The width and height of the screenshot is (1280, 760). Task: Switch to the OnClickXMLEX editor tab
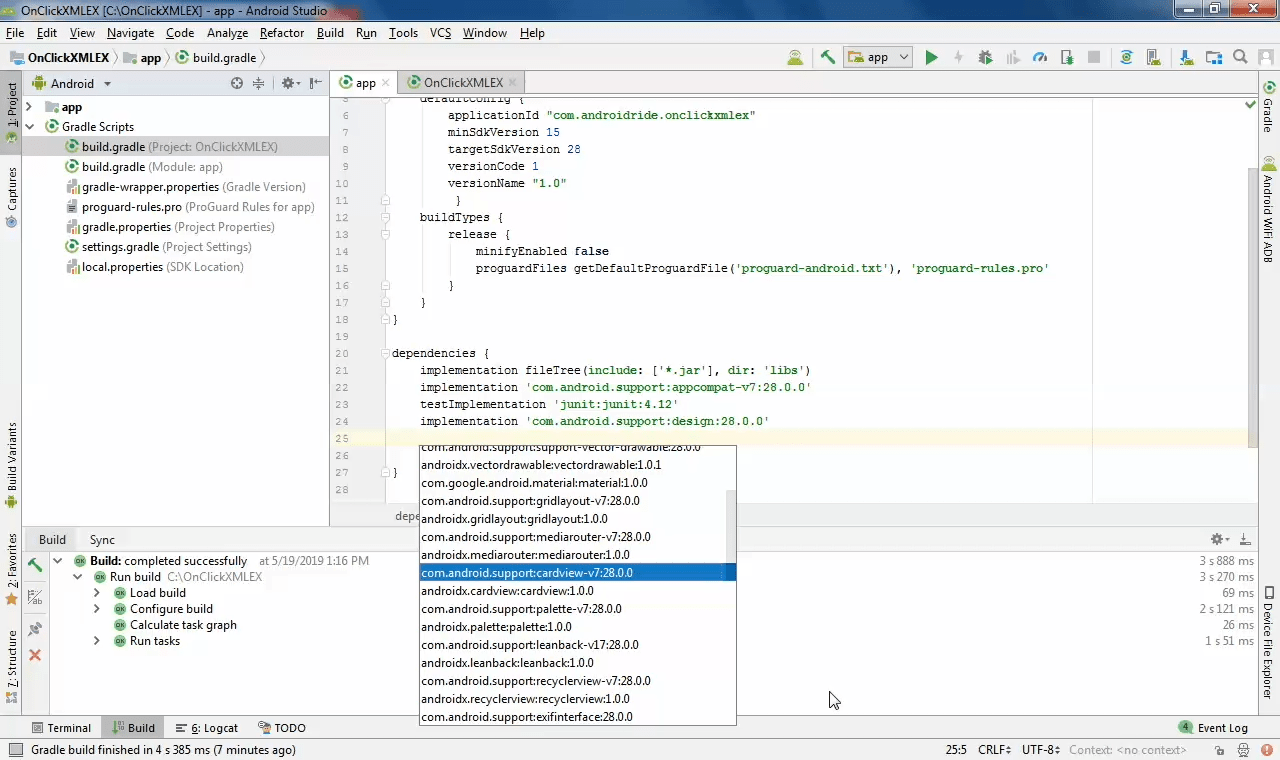463,83
